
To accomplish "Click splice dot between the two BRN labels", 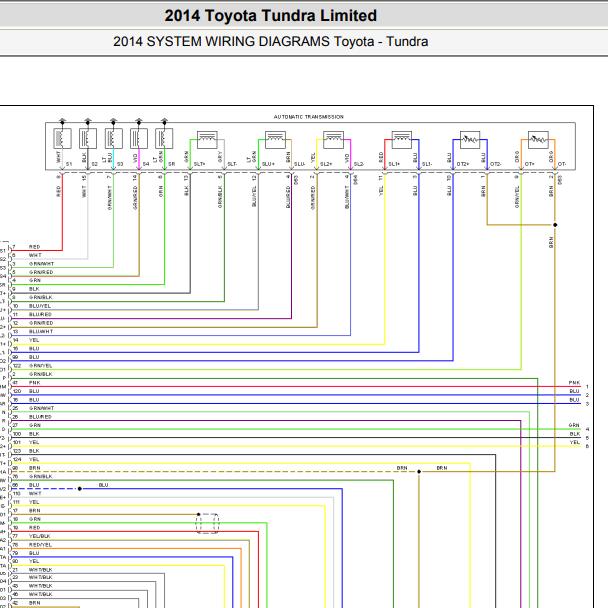I will pos(419,472).
